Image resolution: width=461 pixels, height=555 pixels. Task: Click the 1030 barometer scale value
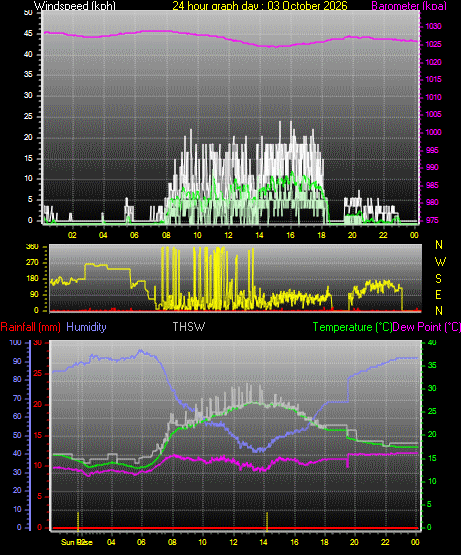pos(433,27)
